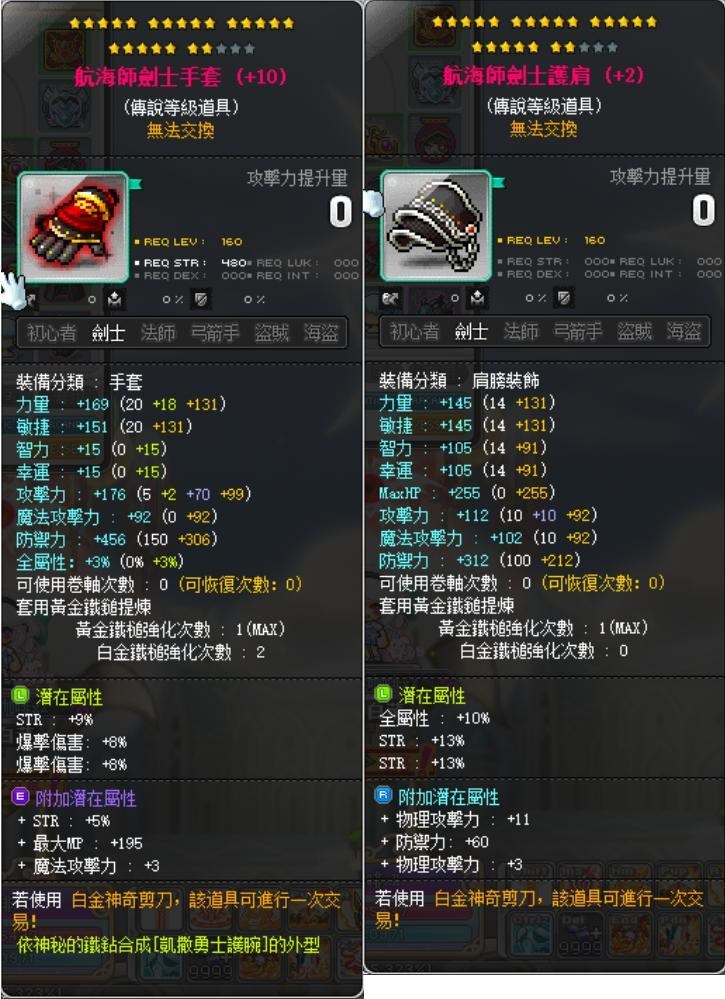Select the 盜賊 class tab on the glove panel

pos(271,333)
